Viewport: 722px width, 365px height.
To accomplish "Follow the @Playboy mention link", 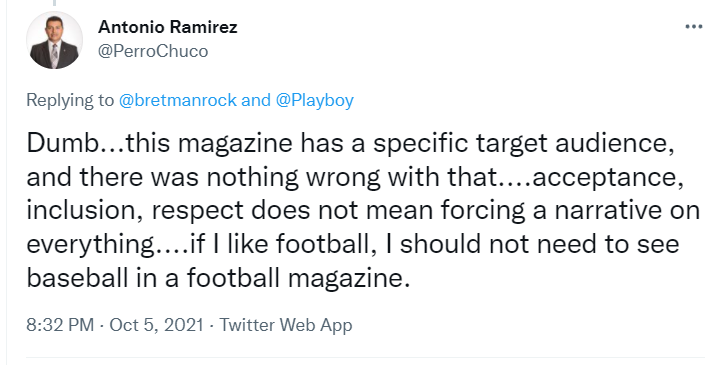I will (x=314, y=100).
